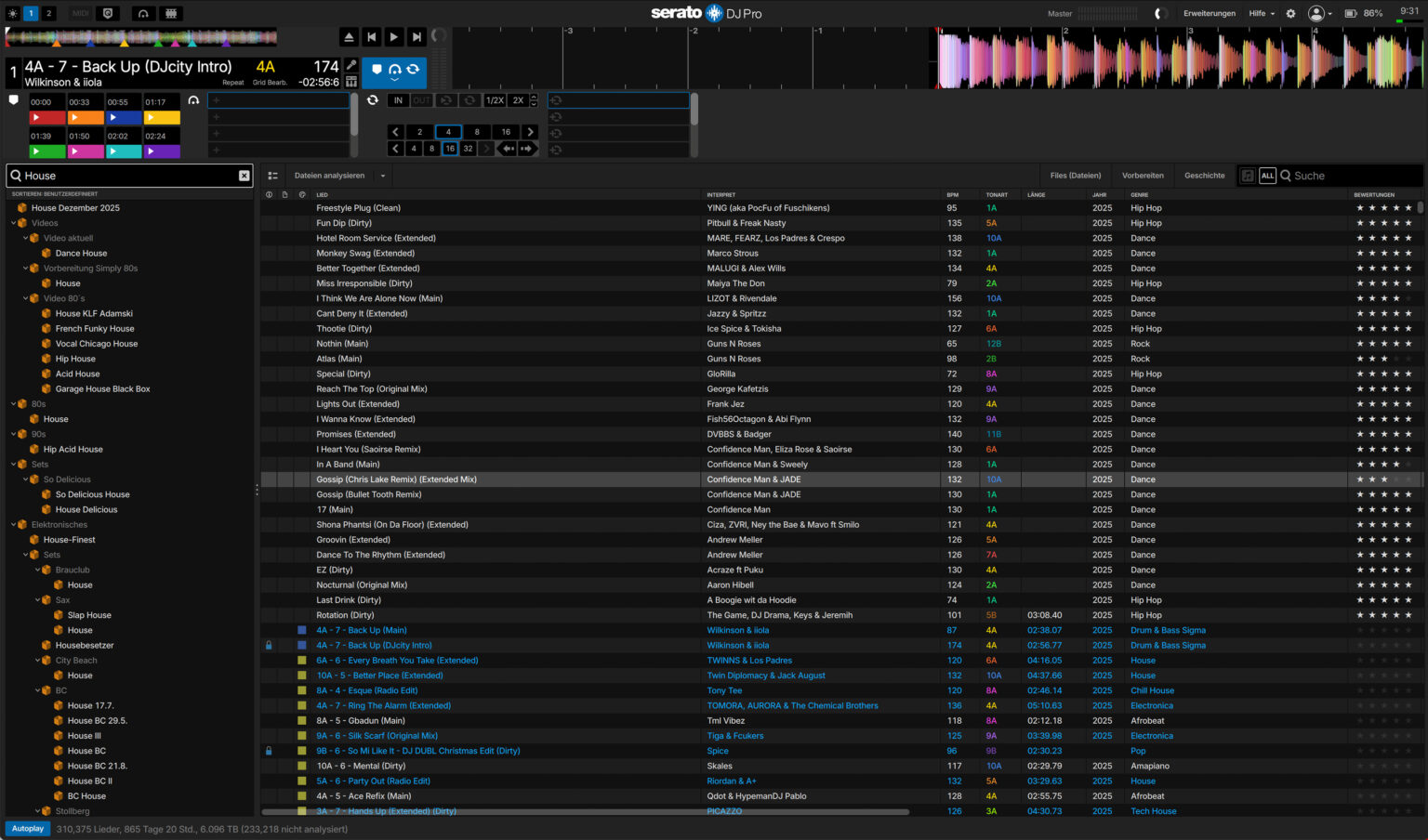Switch to the Geschichte tab
Screen dimensions: 1428x840
click(x=1203, y=175)
